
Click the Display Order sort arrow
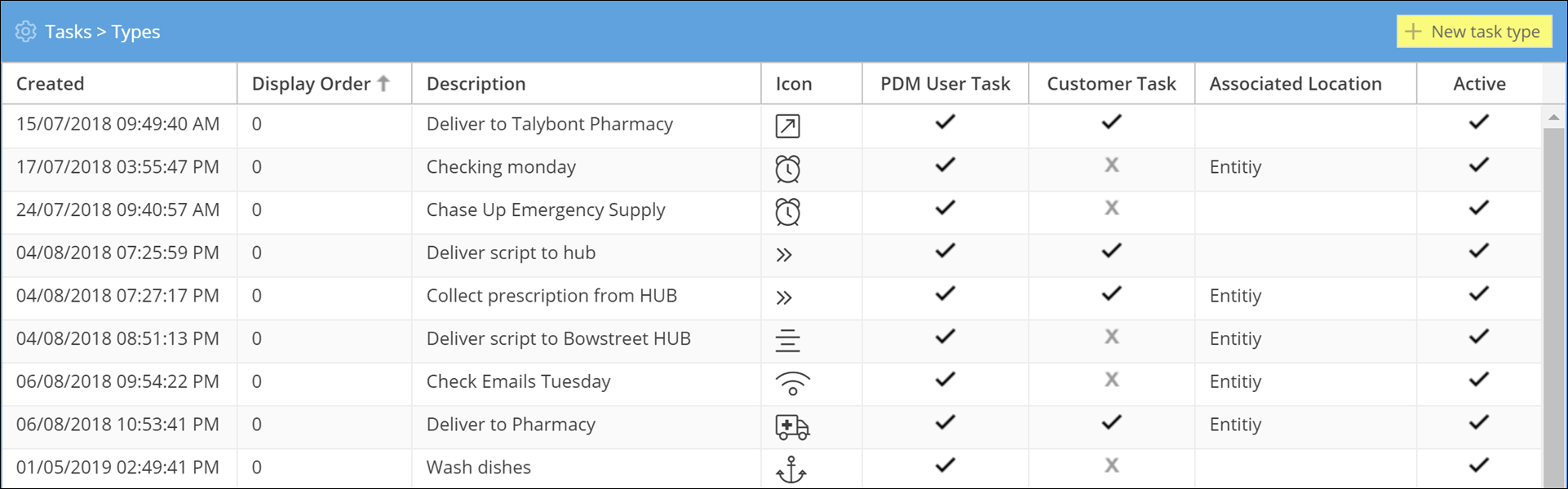[383, 83]
